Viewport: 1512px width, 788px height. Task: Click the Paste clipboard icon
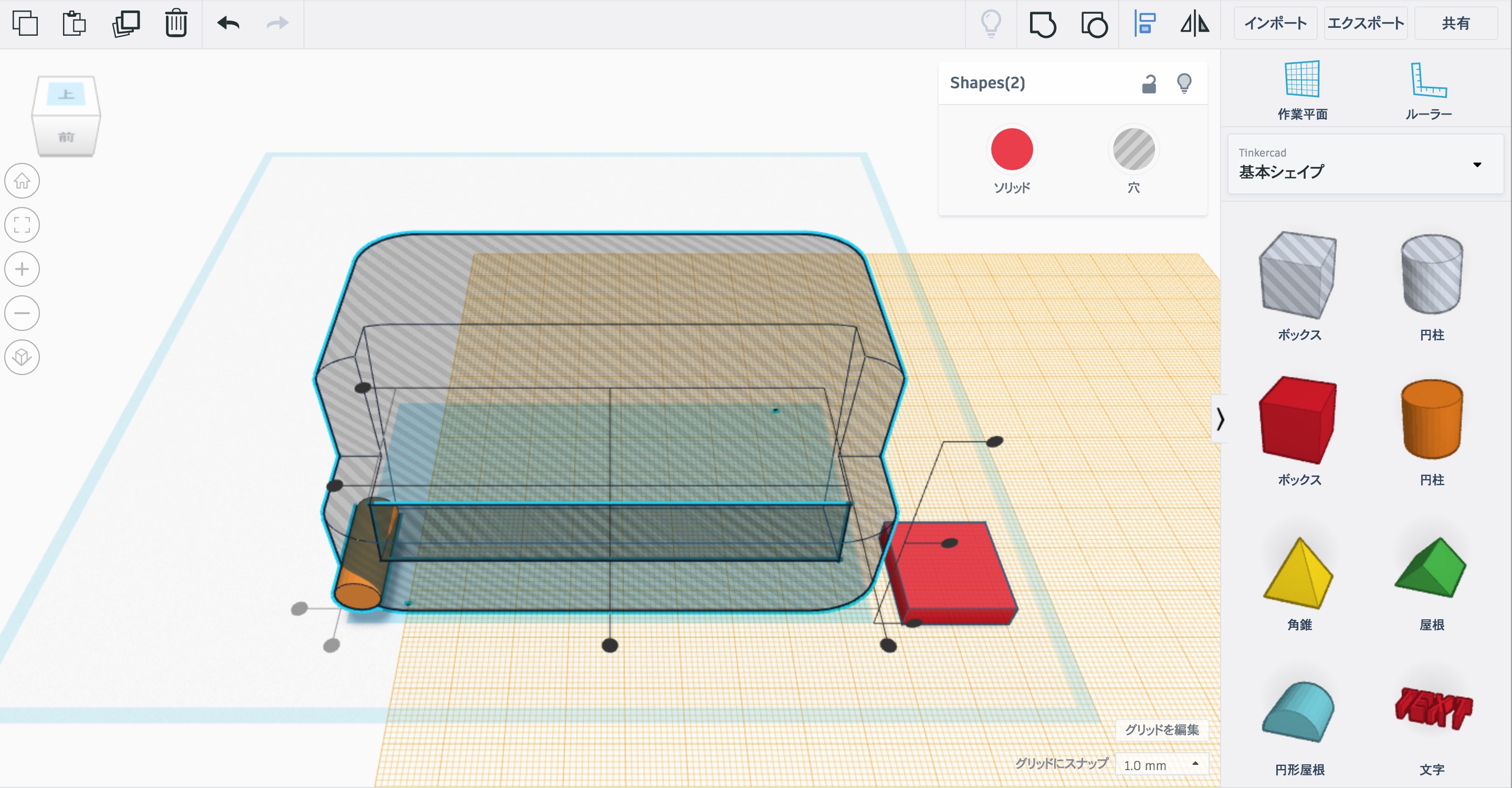[74, 24]
